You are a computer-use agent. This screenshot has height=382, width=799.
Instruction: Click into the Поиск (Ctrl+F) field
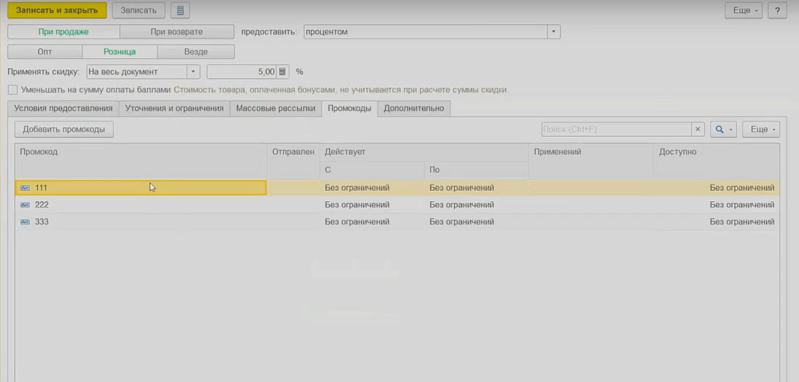[x=616, y=129]
